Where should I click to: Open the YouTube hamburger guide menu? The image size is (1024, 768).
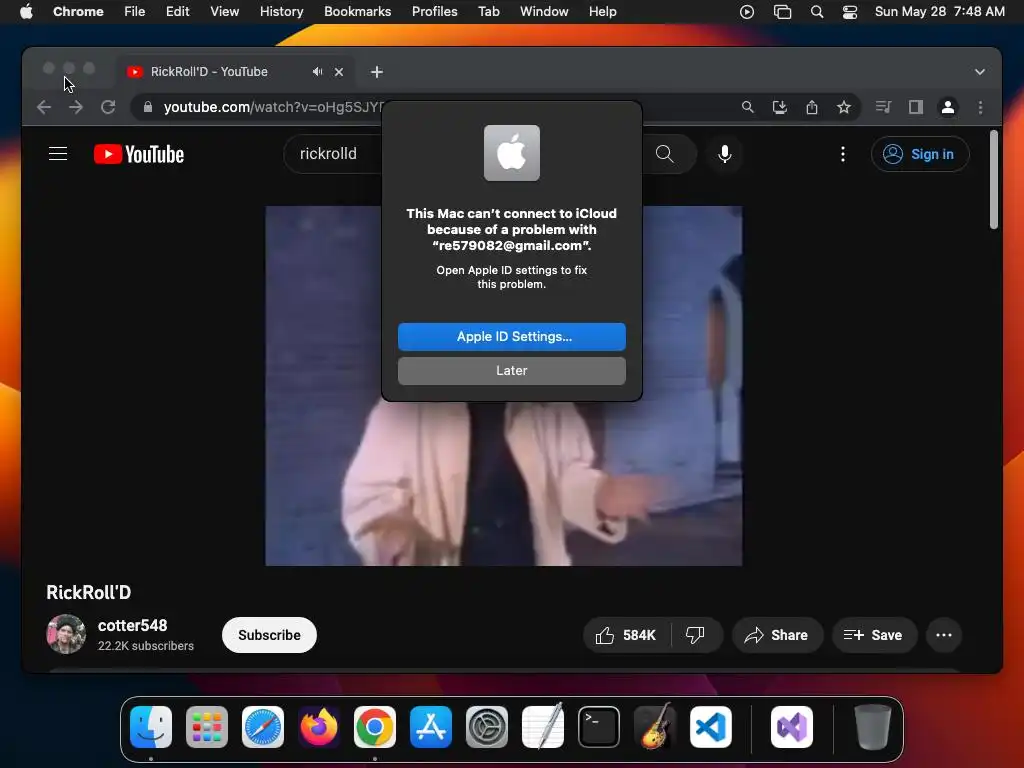[x=58, y=154]
